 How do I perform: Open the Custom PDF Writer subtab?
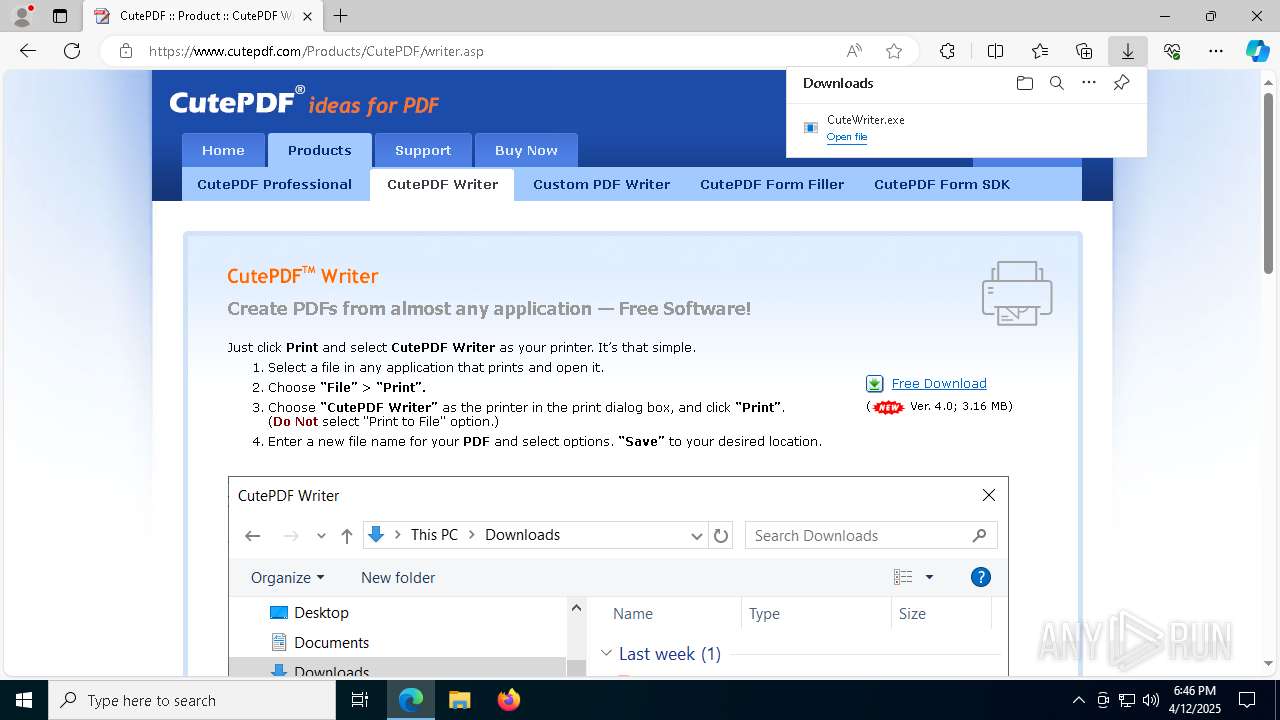602,184
